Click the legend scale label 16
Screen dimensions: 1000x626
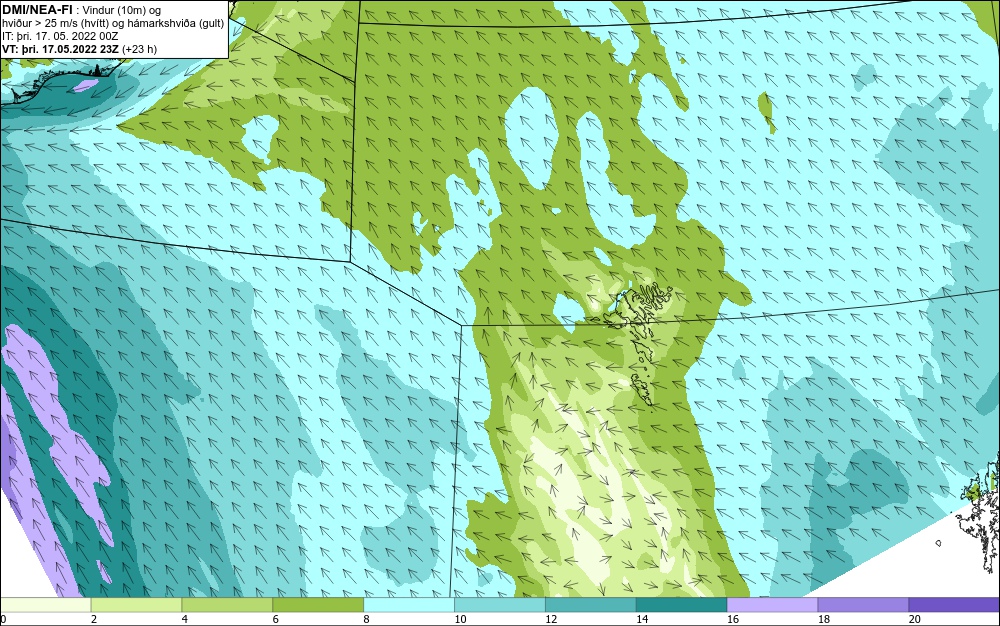[733, 619]
